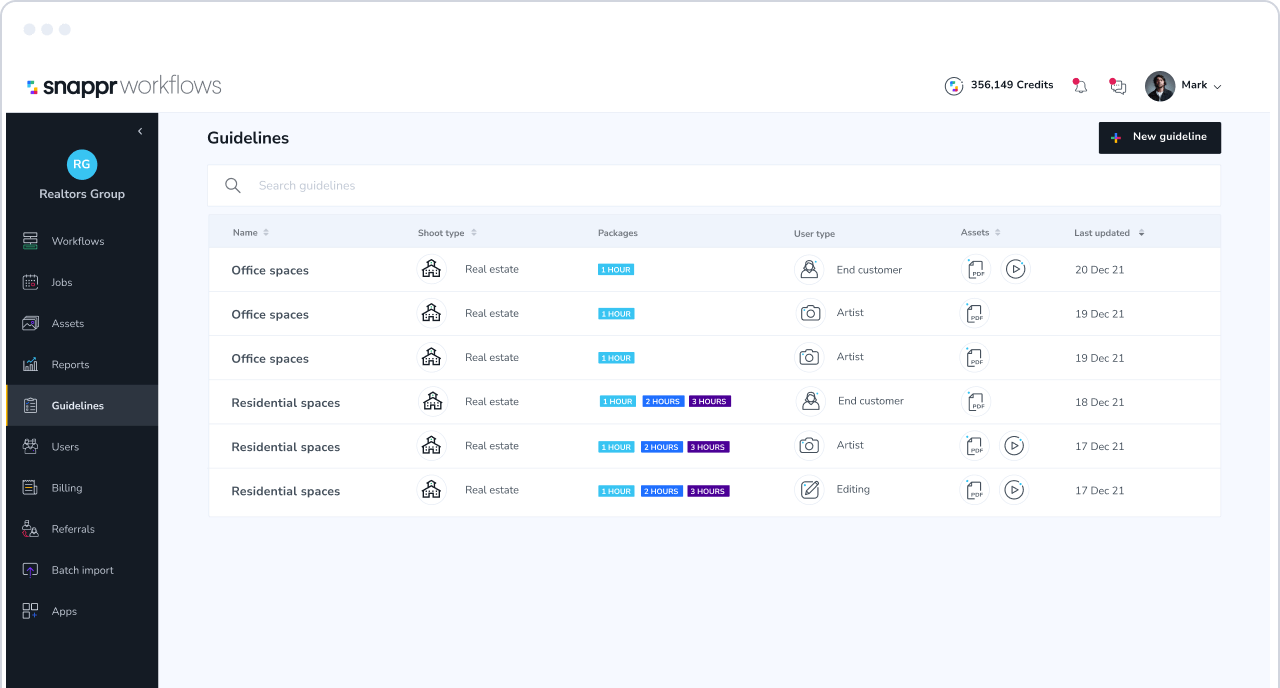Image resolution: width=1280 pixels, height=688 pixels.
Task: Play the video asset on the Editing guideline row
Action: 1014,490
